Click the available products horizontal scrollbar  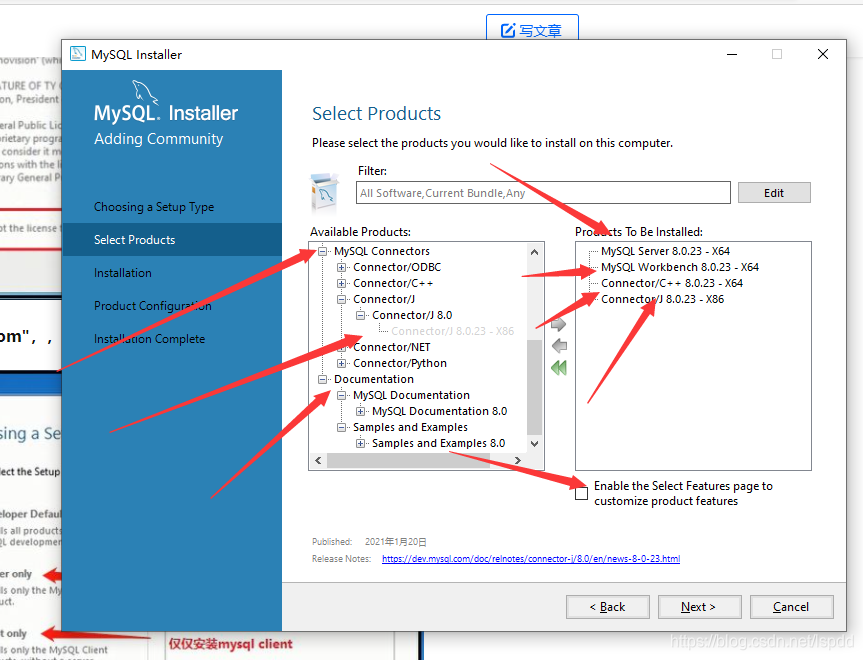408,460
